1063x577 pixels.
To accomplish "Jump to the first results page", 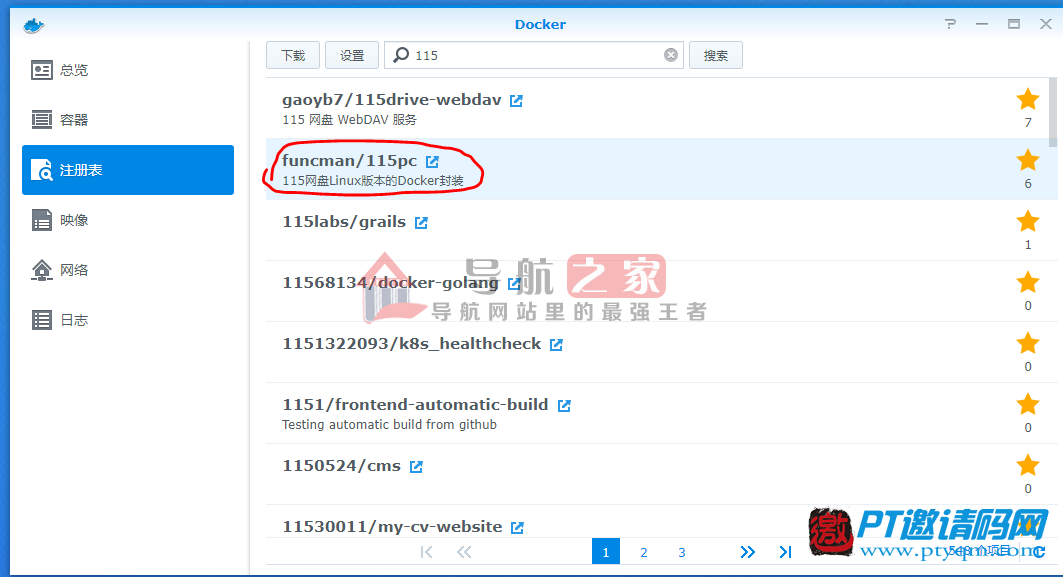I will tap(426, 552).
